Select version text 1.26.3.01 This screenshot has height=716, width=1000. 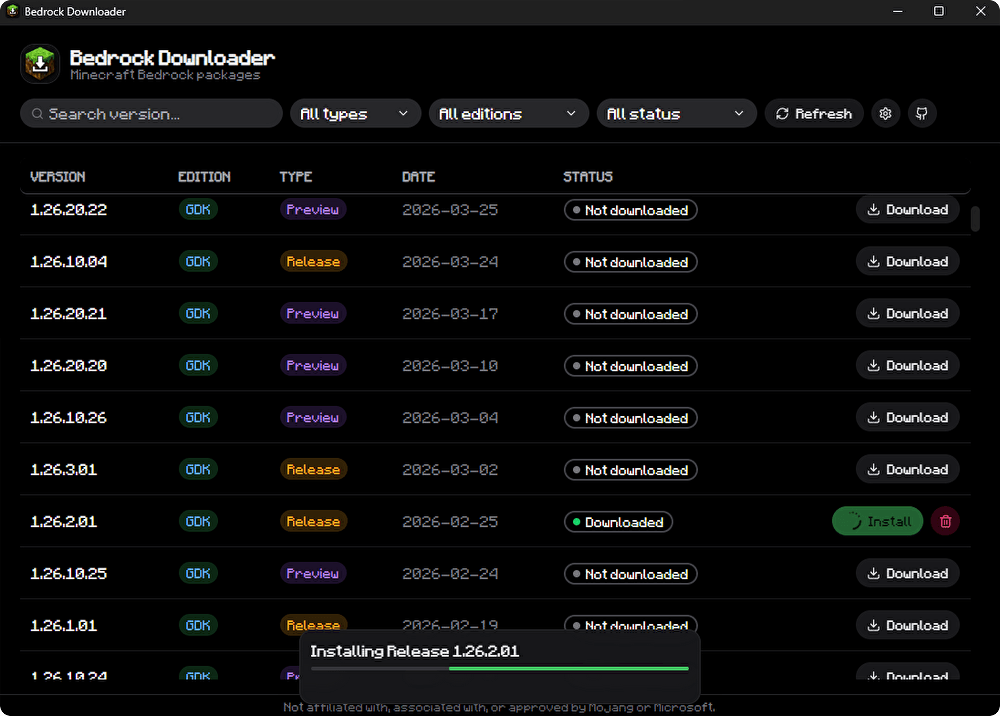64,469
